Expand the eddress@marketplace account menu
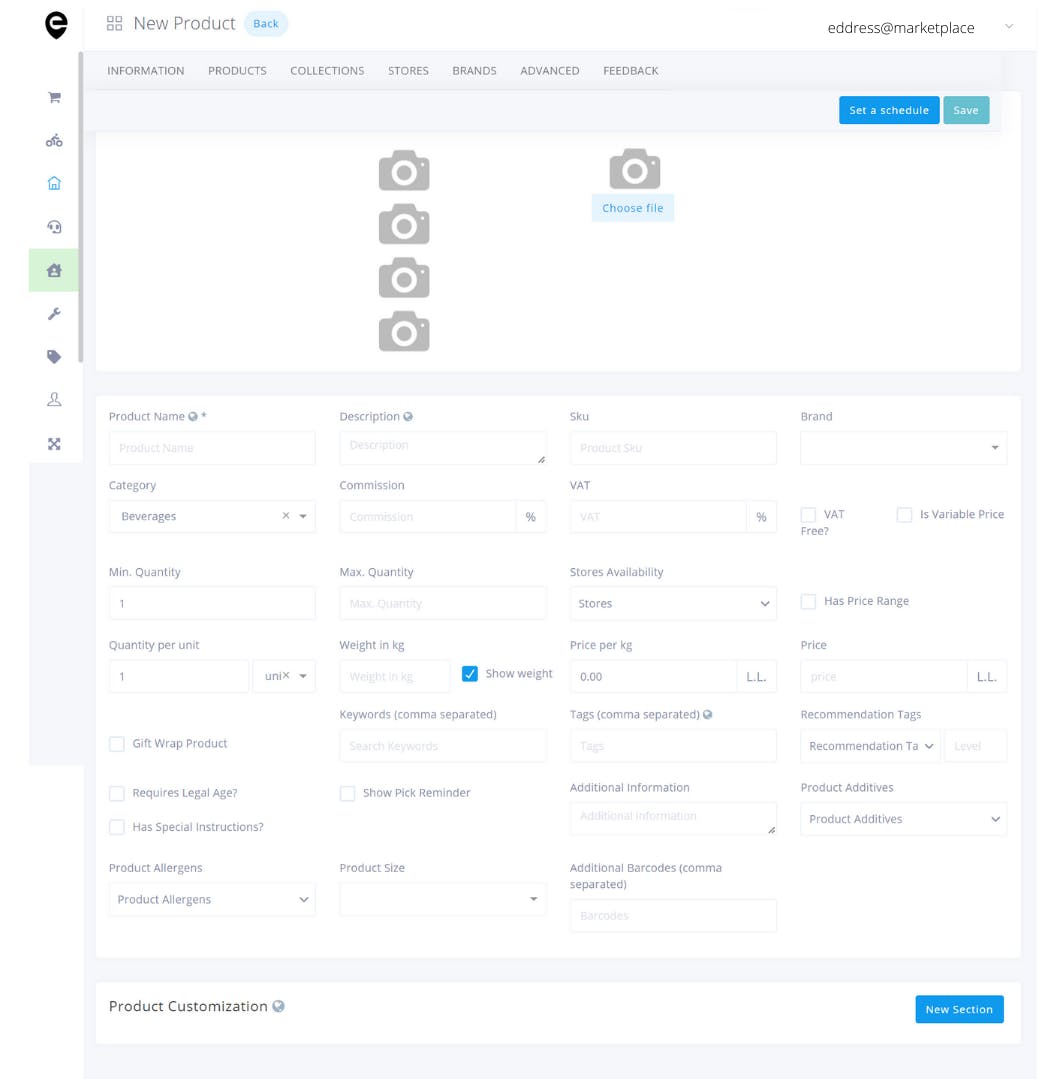Screen dimensions: 1052x1079 pyautogui.click(x=1009, y=27)
